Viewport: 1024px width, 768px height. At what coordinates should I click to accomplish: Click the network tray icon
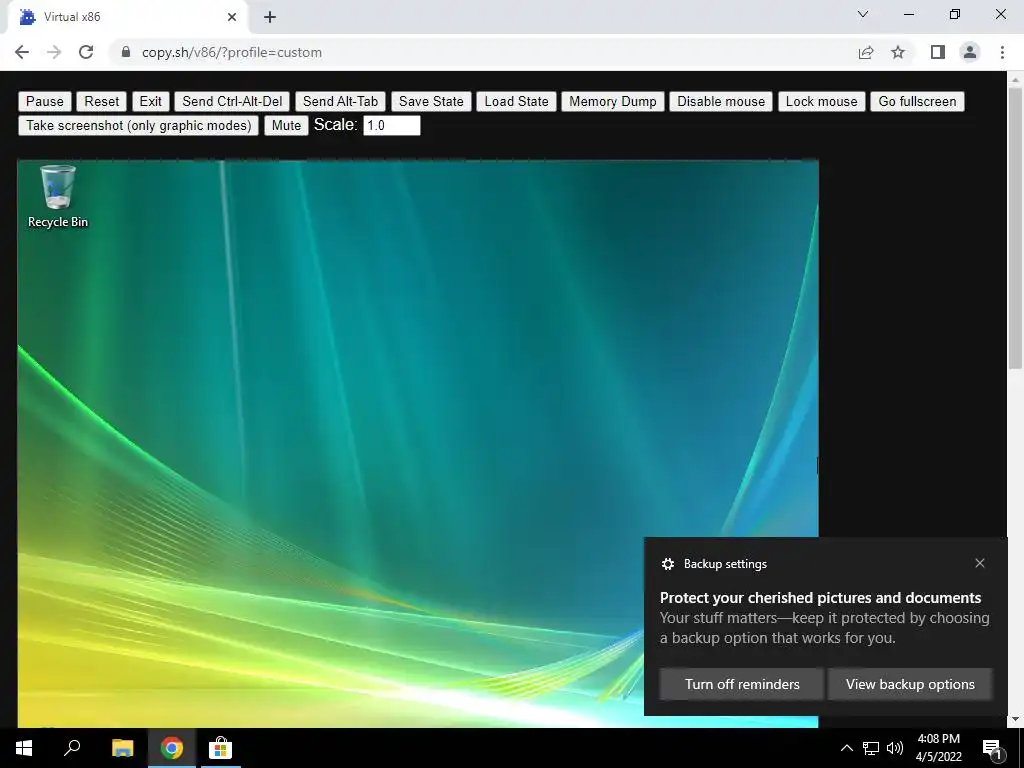point(871,748)
